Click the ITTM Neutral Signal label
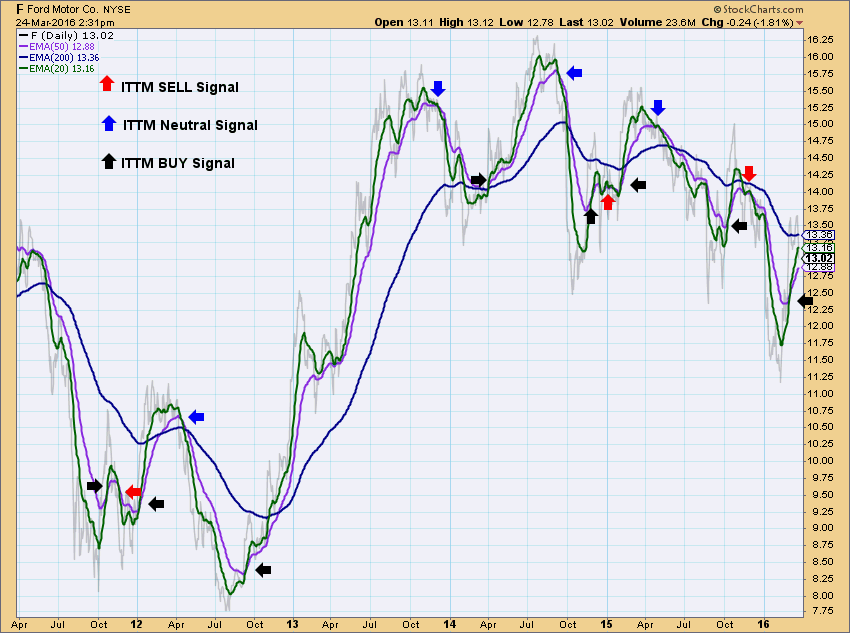 190,125
